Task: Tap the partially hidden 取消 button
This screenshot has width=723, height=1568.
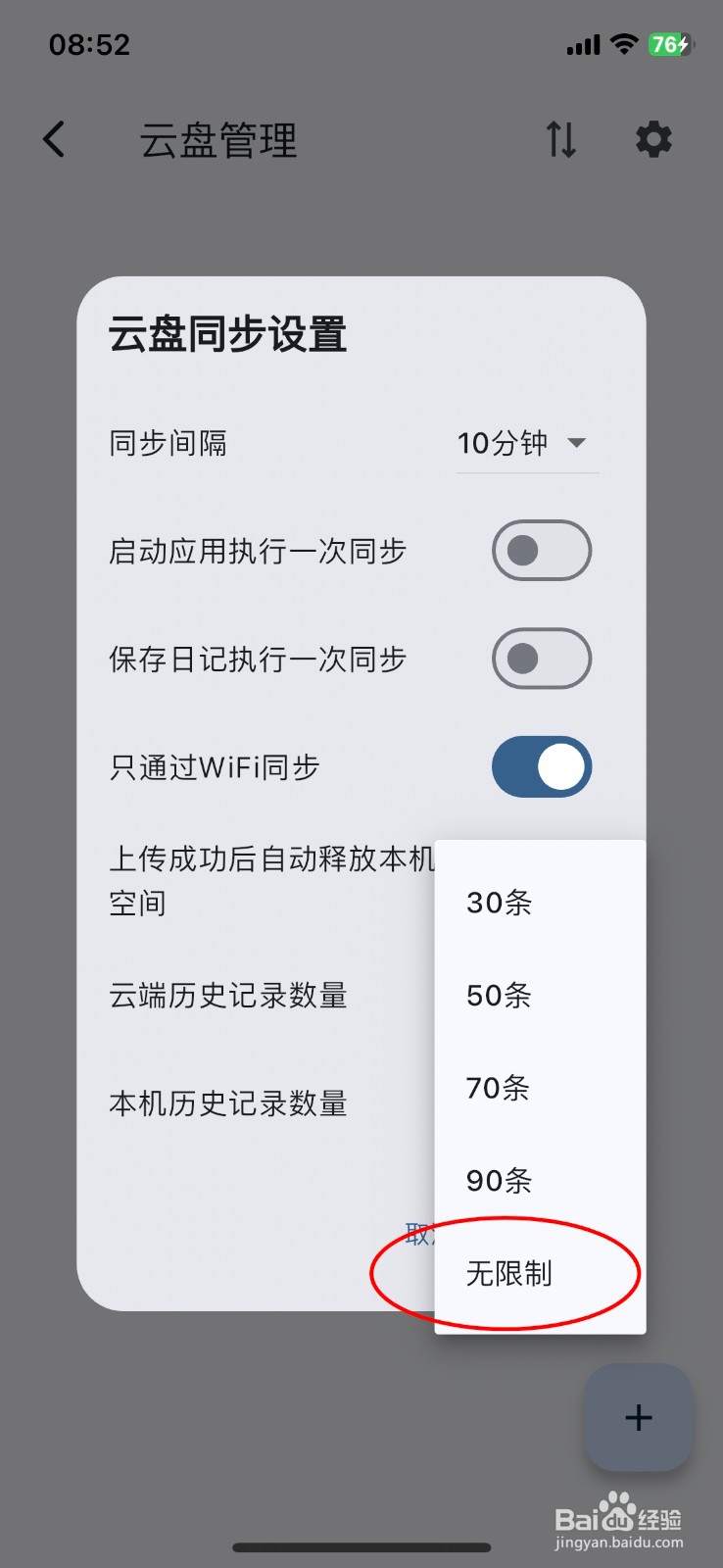Action: point(419,1235)
